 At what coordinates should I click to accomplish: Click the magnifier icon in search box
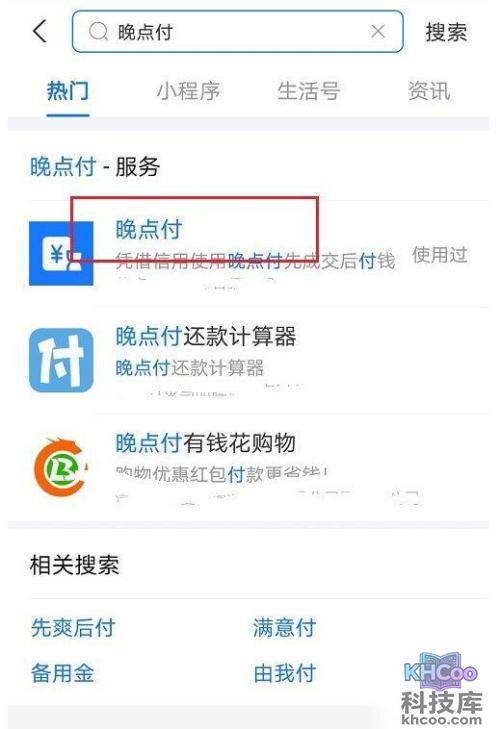coord(98,32)
